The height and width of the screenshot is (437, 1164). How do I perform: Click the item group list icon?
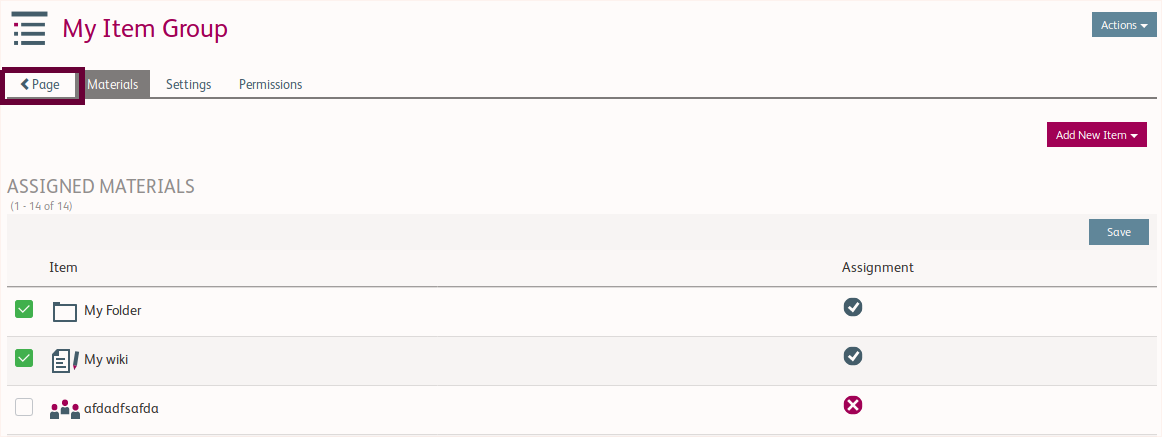click(30, 28)
